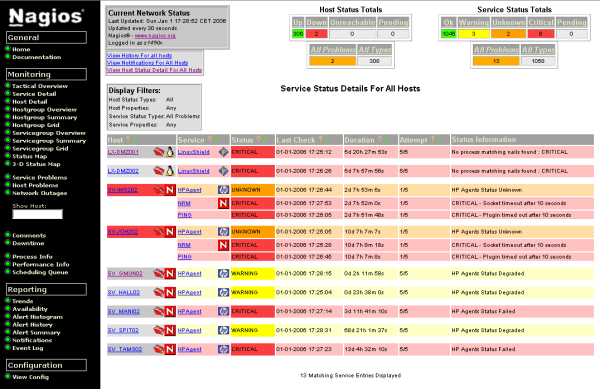Click HP logo icon on SV_TAMS02 row
600x389 pixels.
pyautogui.click(x=223, y=349)
